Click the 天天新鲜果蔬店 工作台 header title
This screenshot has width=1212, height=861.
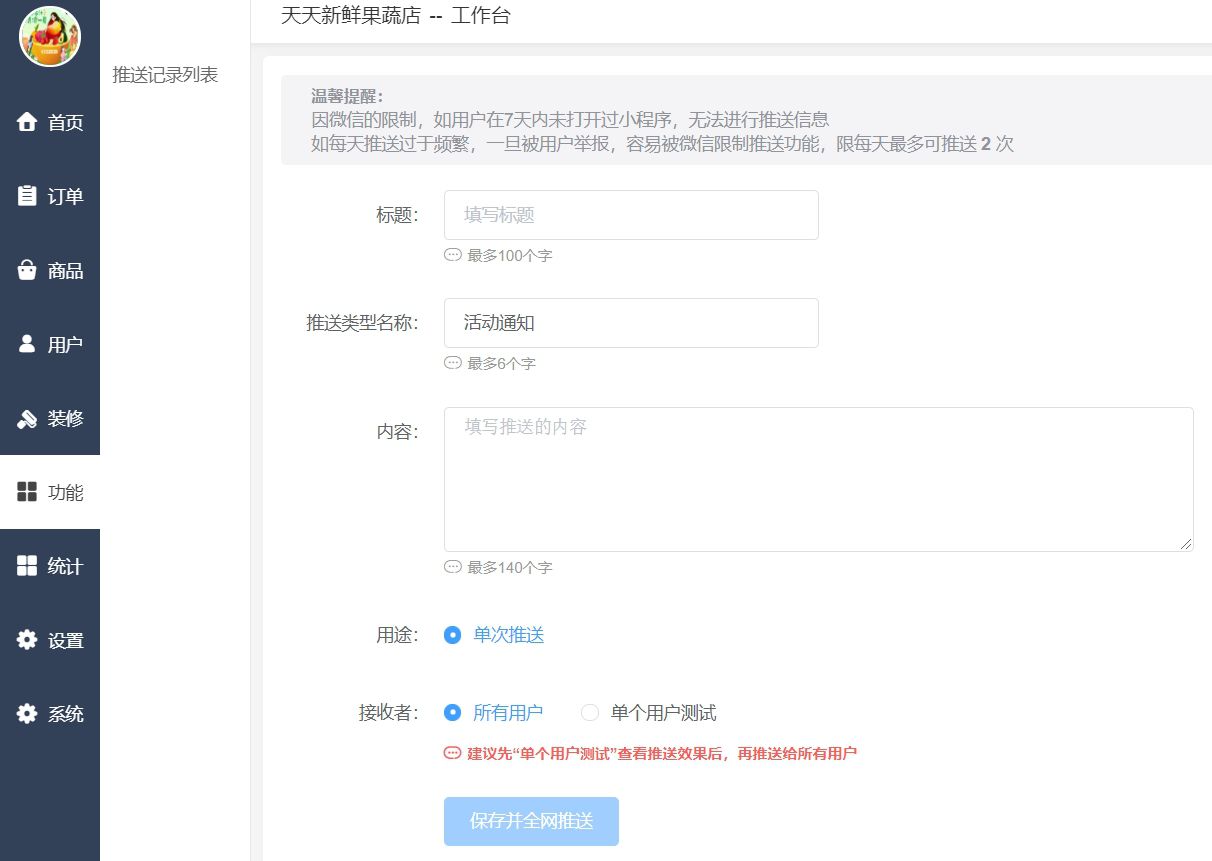pos(396,16)
